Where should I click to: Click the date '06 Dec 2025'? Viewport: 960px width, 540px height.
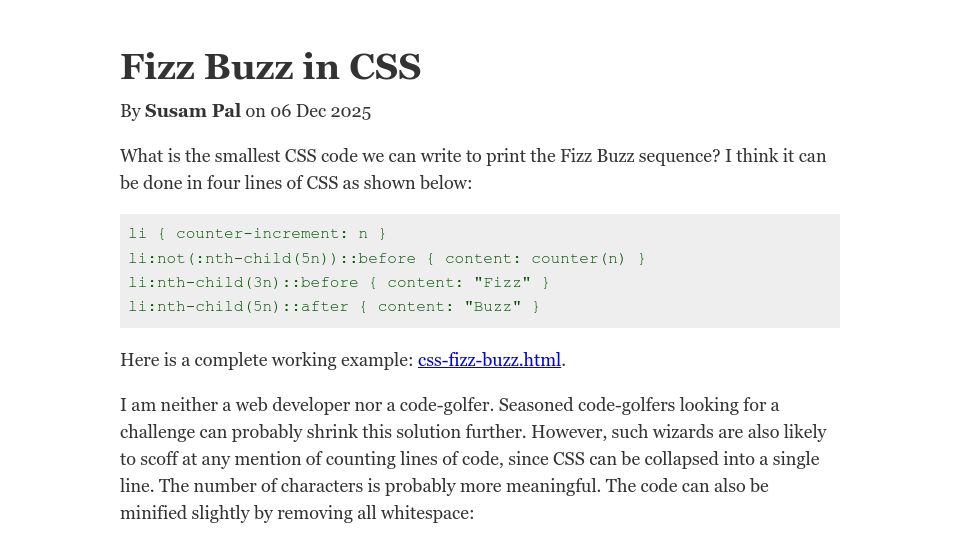(x=320, y=111)
